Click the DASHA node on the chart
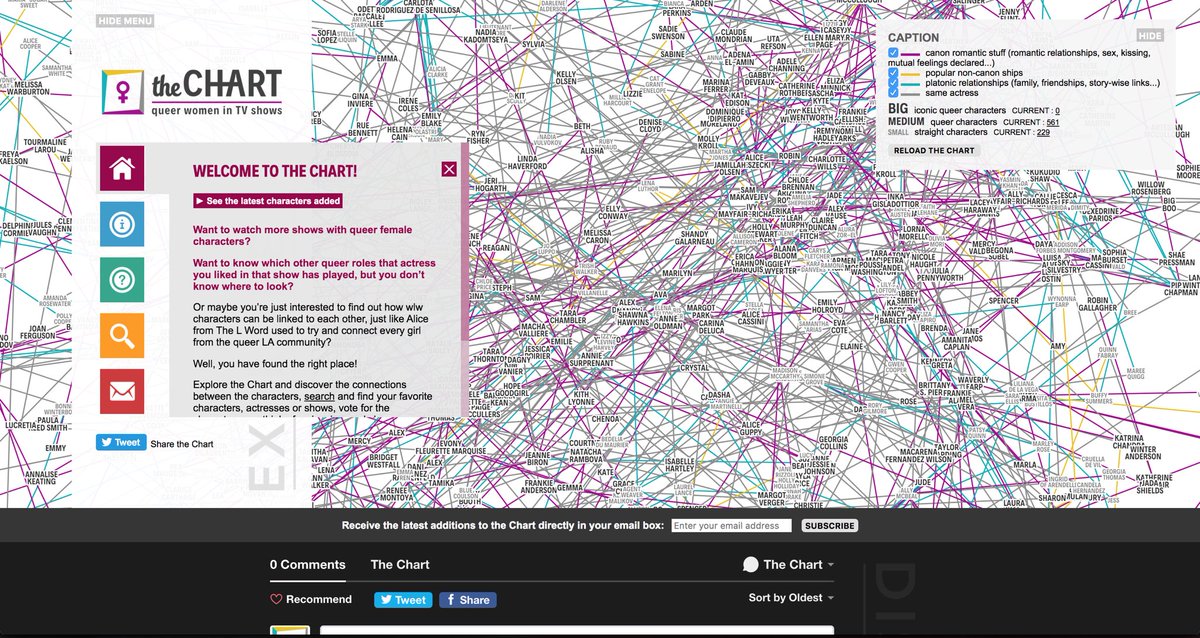 (719, 395)
